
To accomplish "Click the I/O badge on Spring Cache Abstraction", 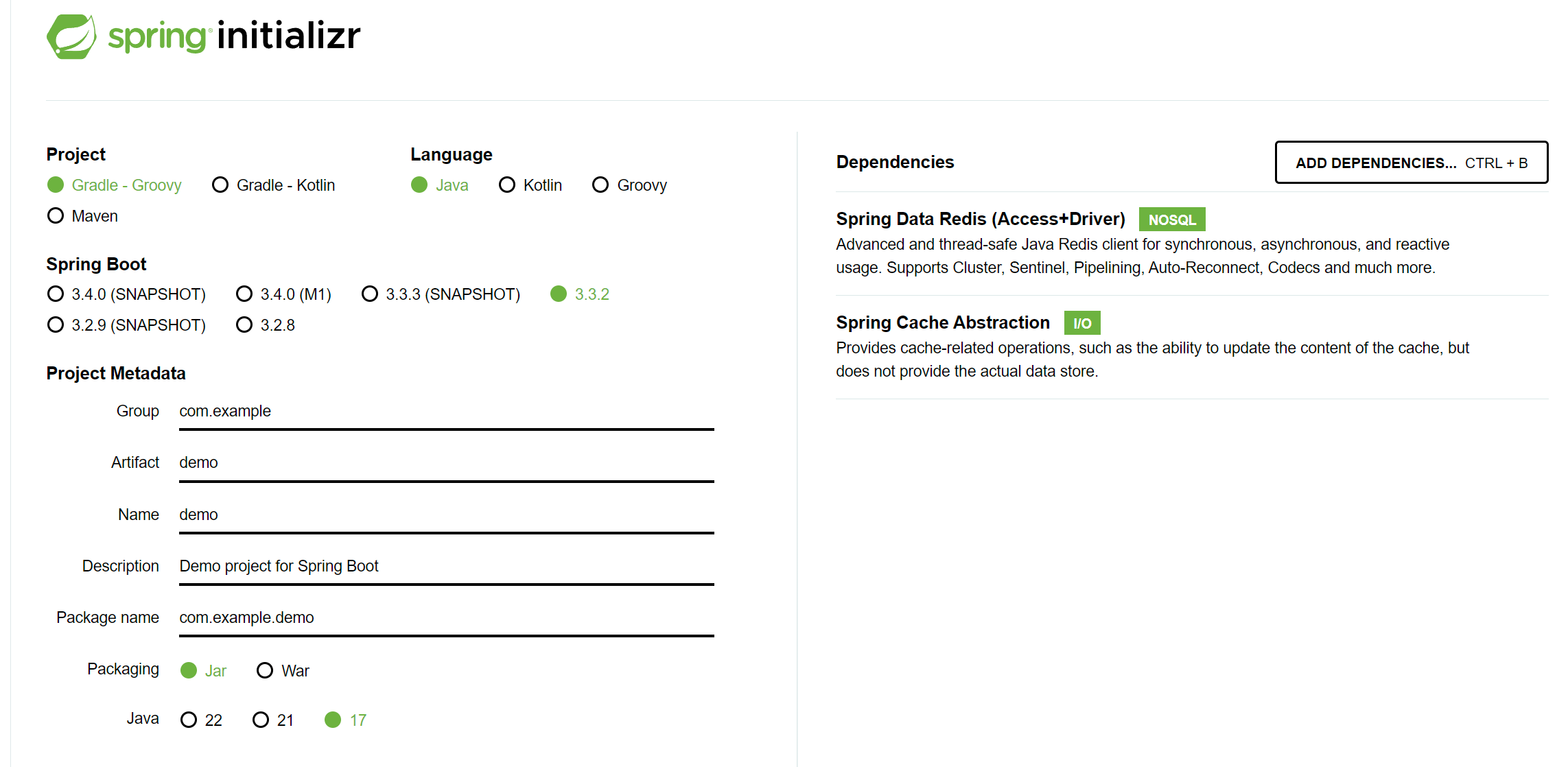I will (x=1081, y=322).
